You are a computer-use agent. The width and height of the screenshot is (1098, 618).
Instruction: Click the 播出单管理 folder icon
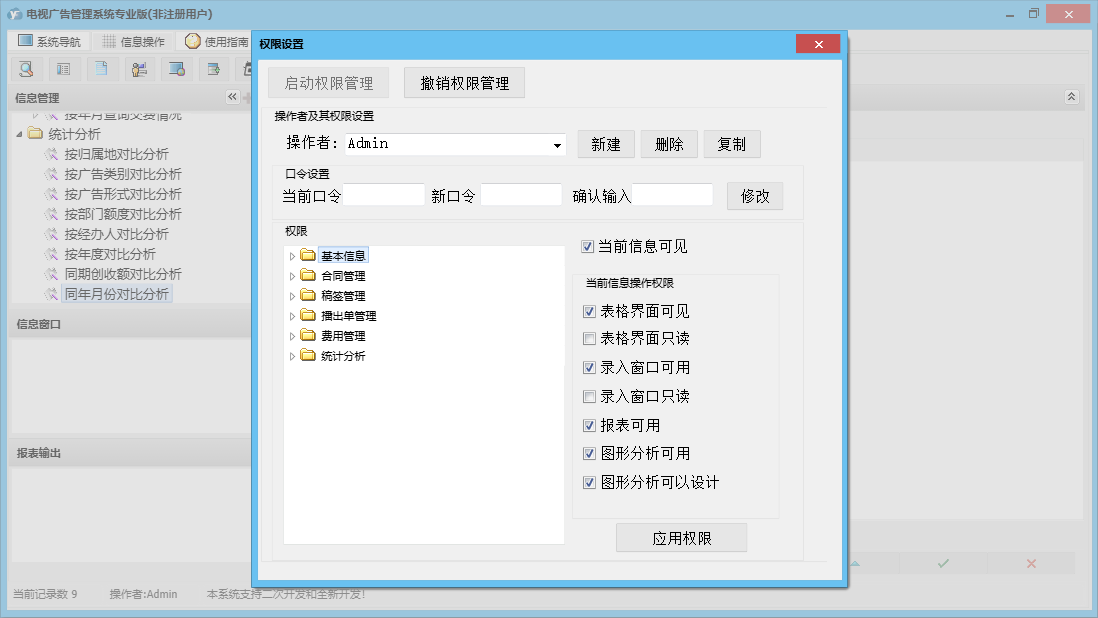pyautogui.click(x=307, y=315)
